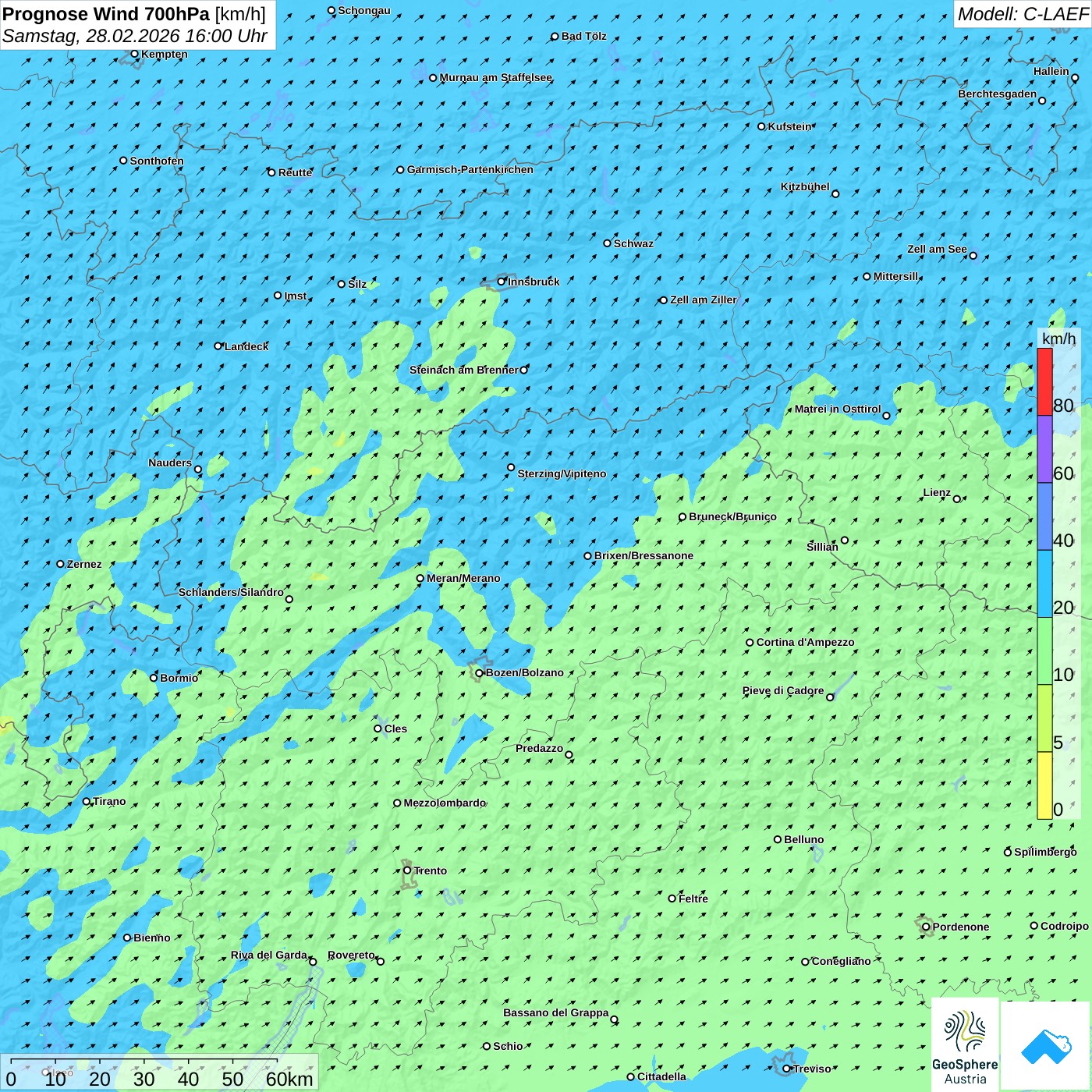Select the Sterzing/Vipiteno label
Viewport: 1092px width, 1092px height.
point(562,473)
